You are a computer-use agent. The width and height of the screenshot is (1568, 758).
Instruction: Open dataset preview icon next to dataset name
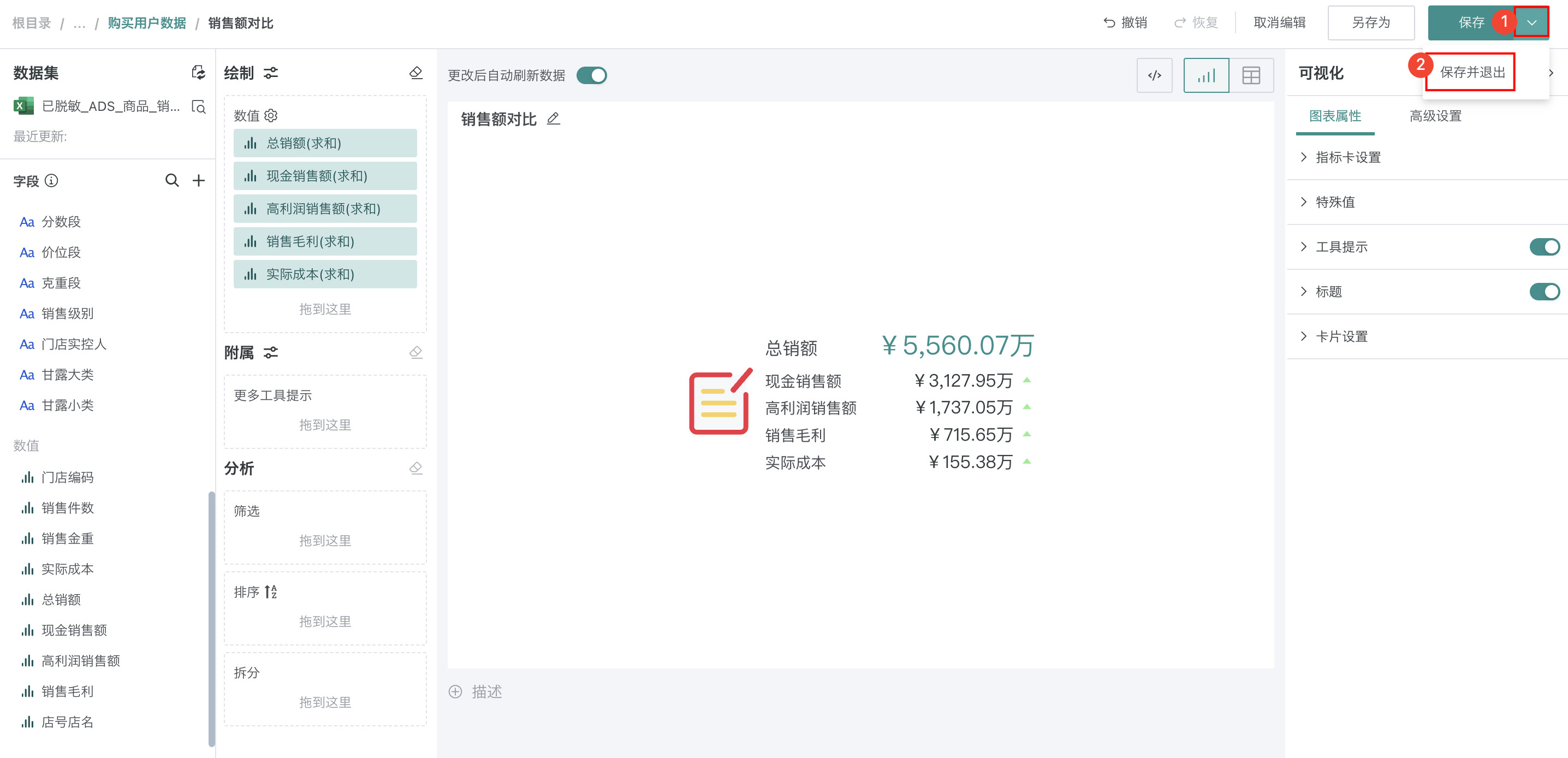click(x=198, y=106)
